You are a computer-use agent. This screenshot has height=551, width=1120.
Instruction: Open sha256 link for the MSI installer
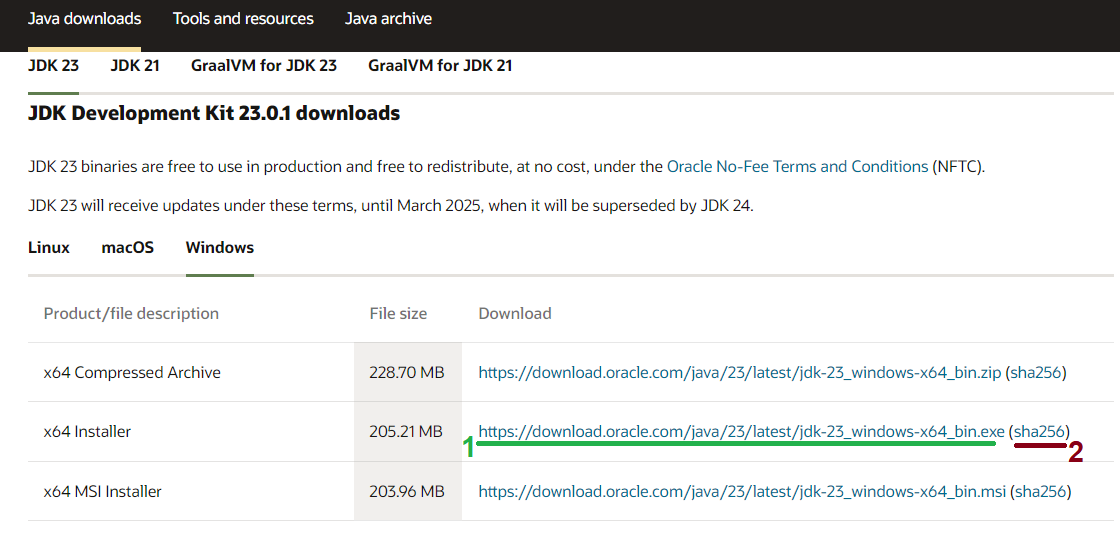click(x=1041, y=492)
